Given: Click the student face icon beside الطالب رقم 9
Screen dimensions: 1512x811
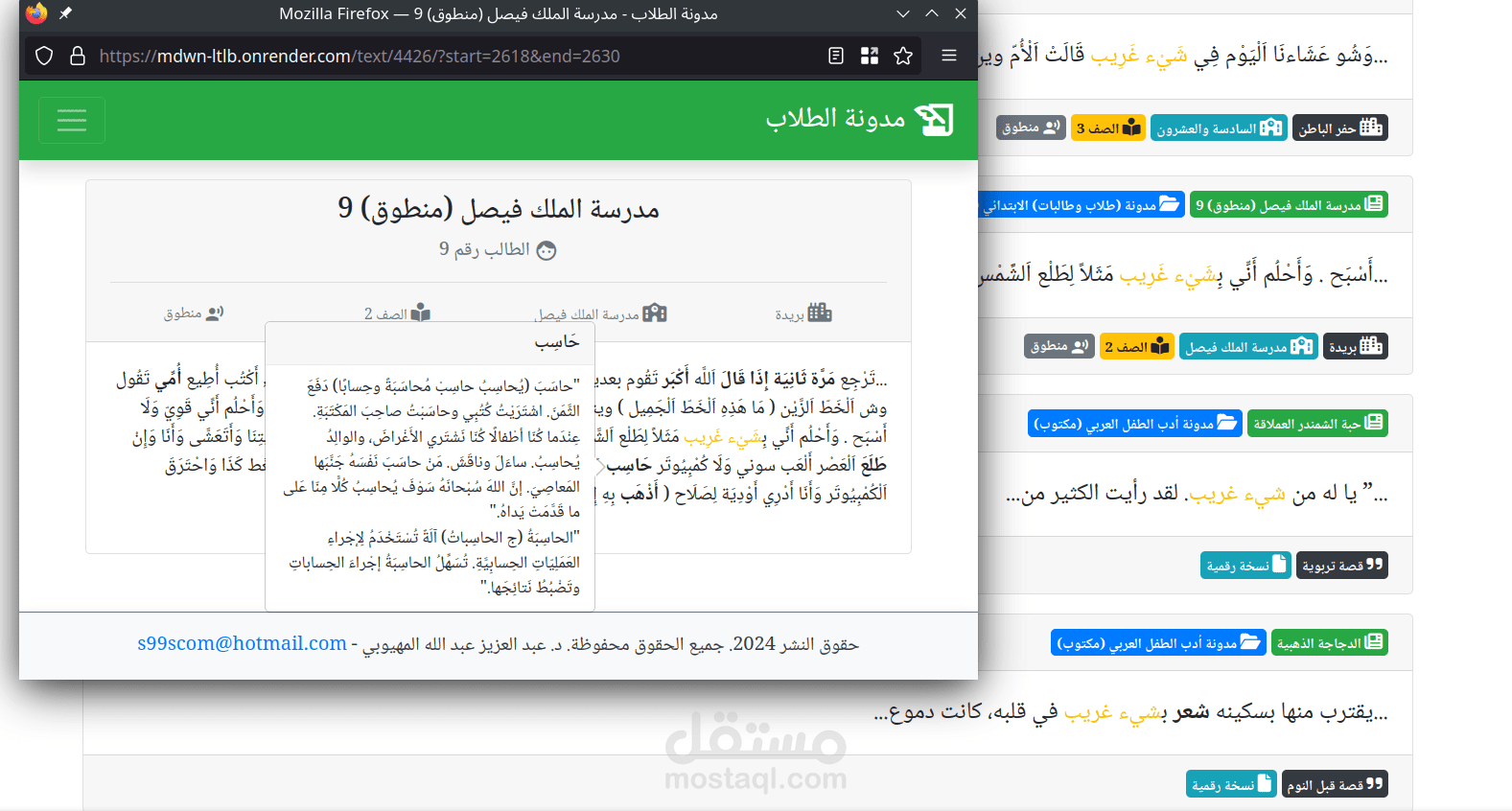Looking at the screenshot, I should (547, 250).
